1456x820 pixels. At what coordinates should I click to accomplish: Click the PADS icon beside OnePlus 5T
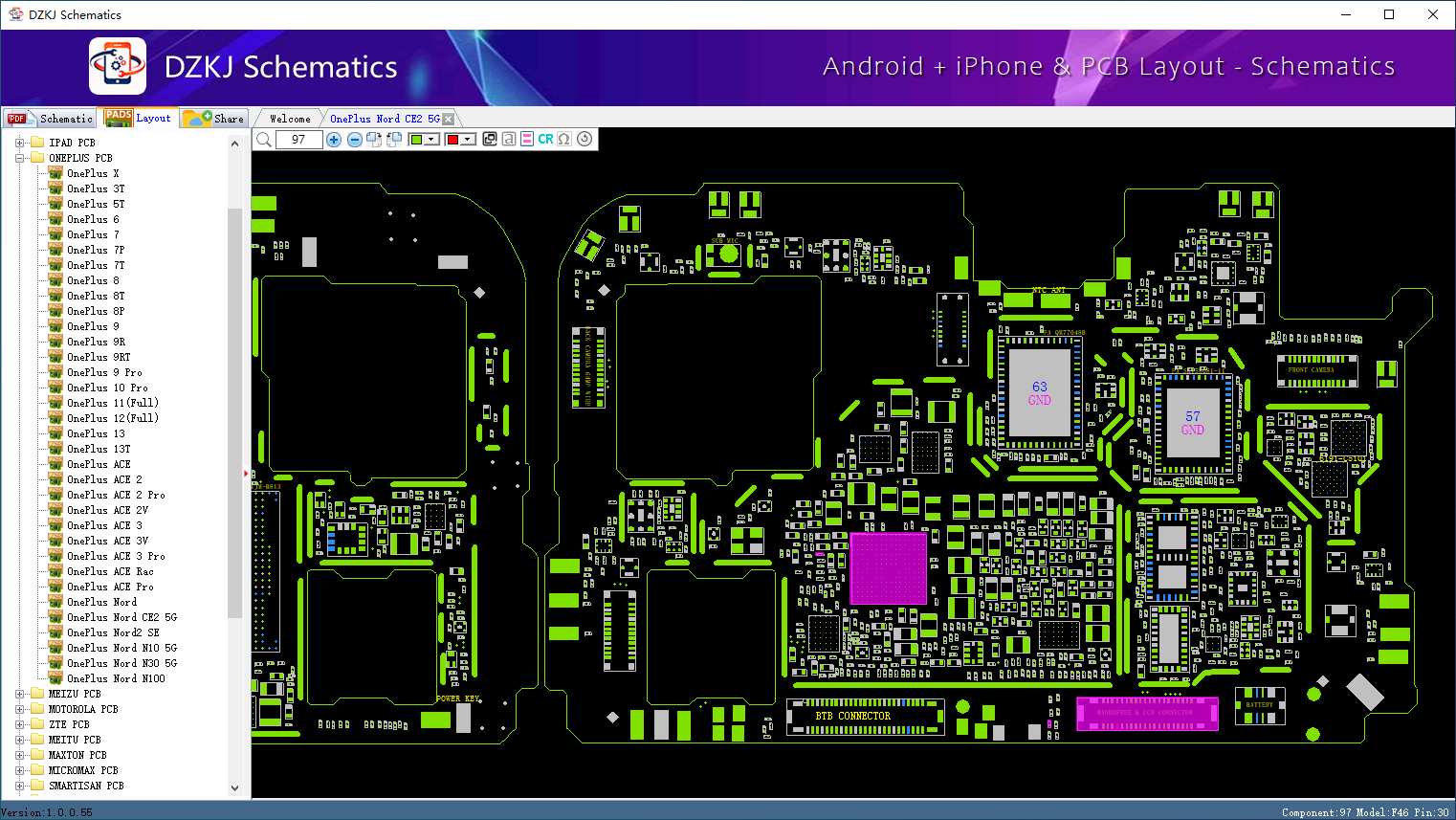click(55, 204)
